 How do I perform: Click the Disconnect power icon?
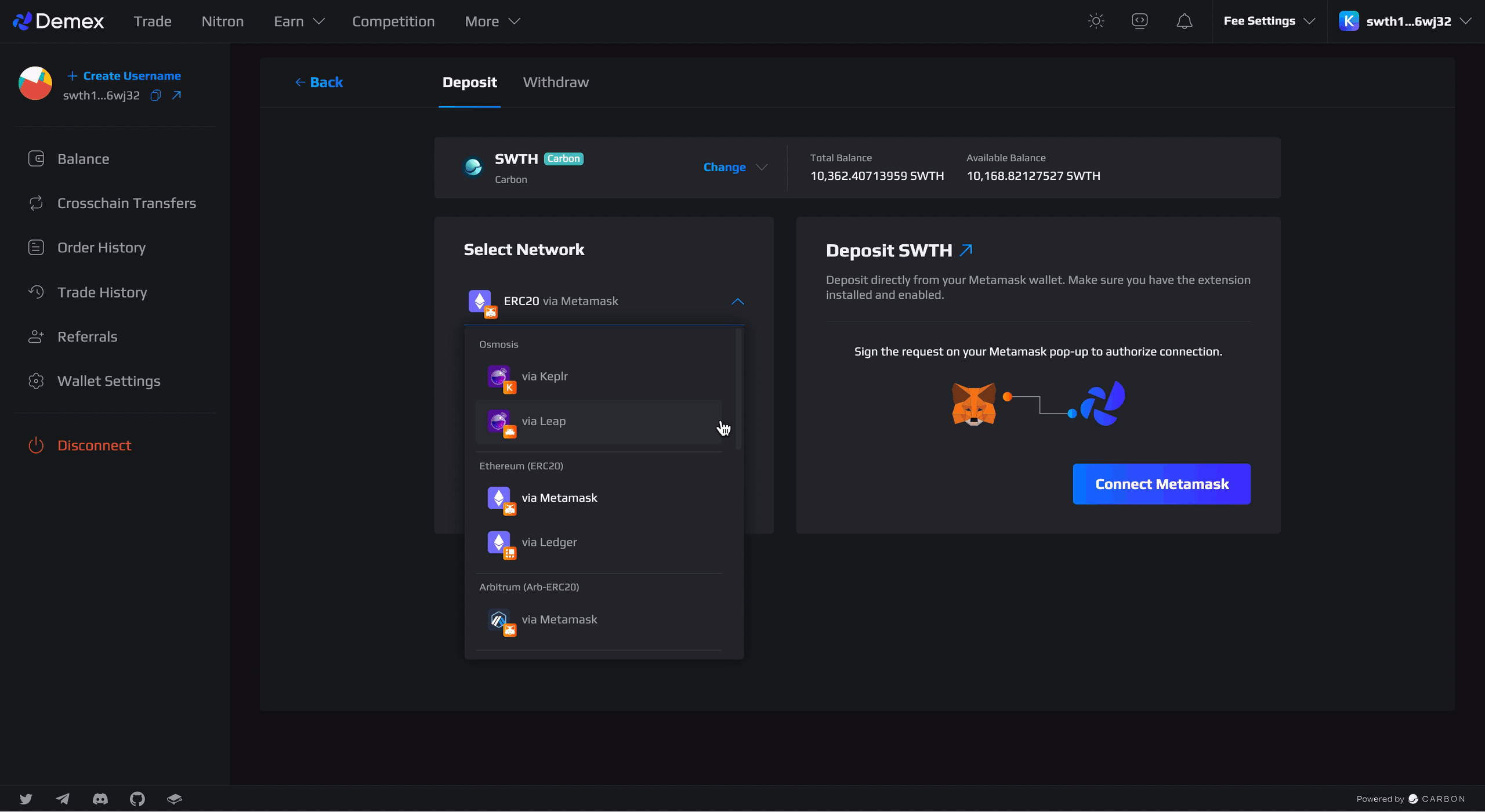(x=36, y=445)
